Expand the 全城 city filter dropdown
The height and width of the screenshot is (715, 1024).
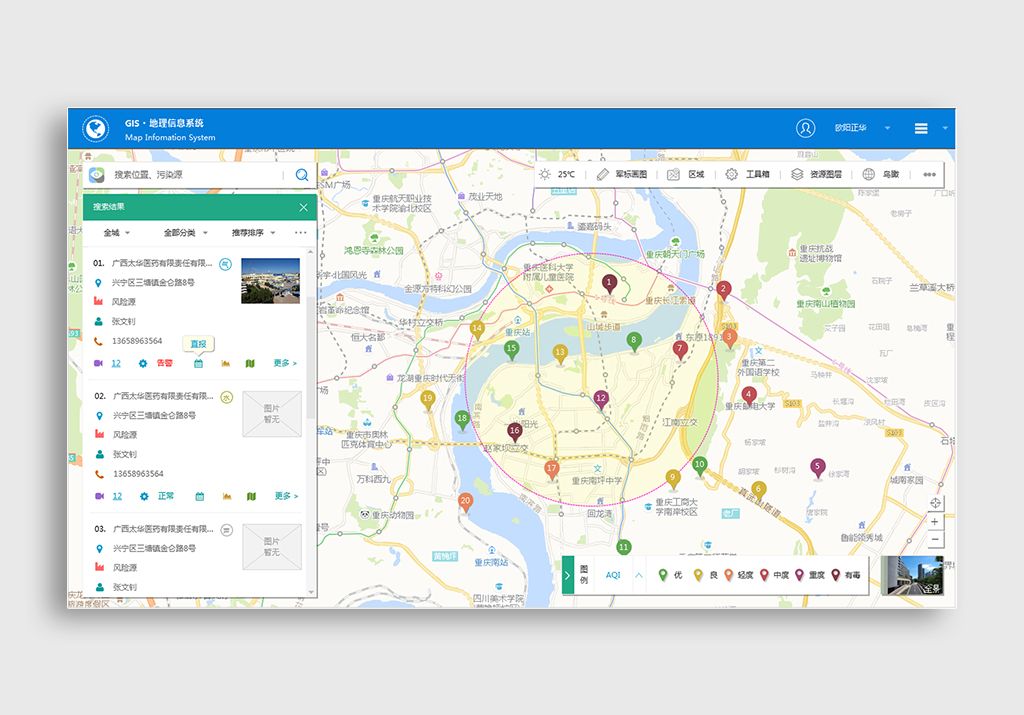117,232
